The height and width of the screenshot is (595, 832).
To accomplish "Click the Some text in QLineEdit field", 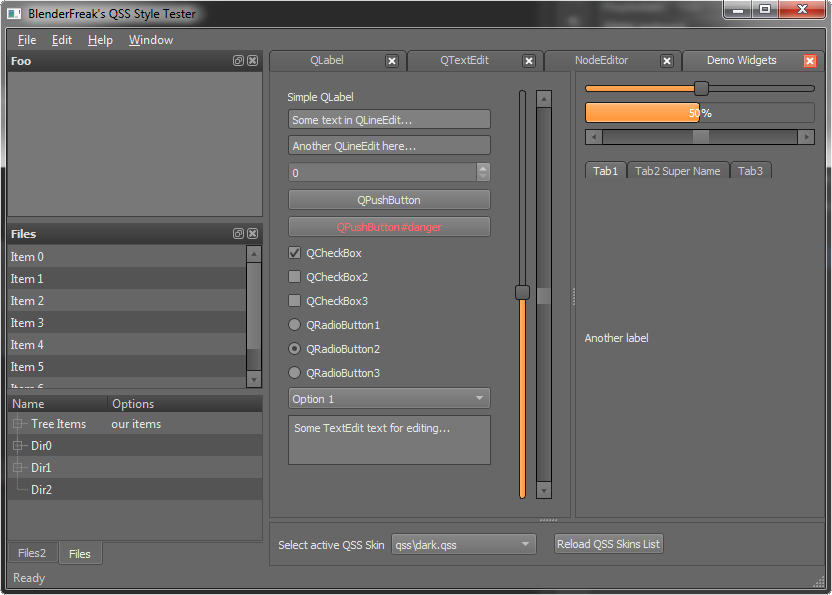I will coord(389,119).
